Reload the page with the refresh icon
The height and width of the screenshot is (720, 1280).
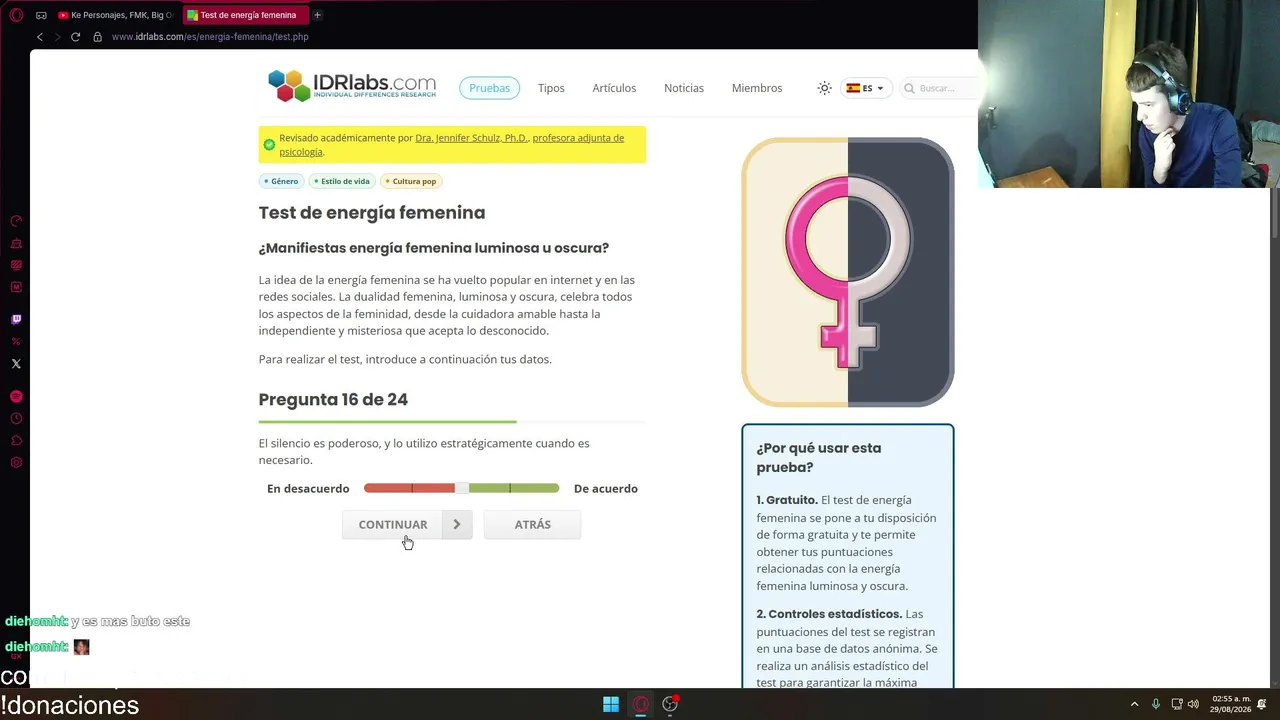pos(75,37)
